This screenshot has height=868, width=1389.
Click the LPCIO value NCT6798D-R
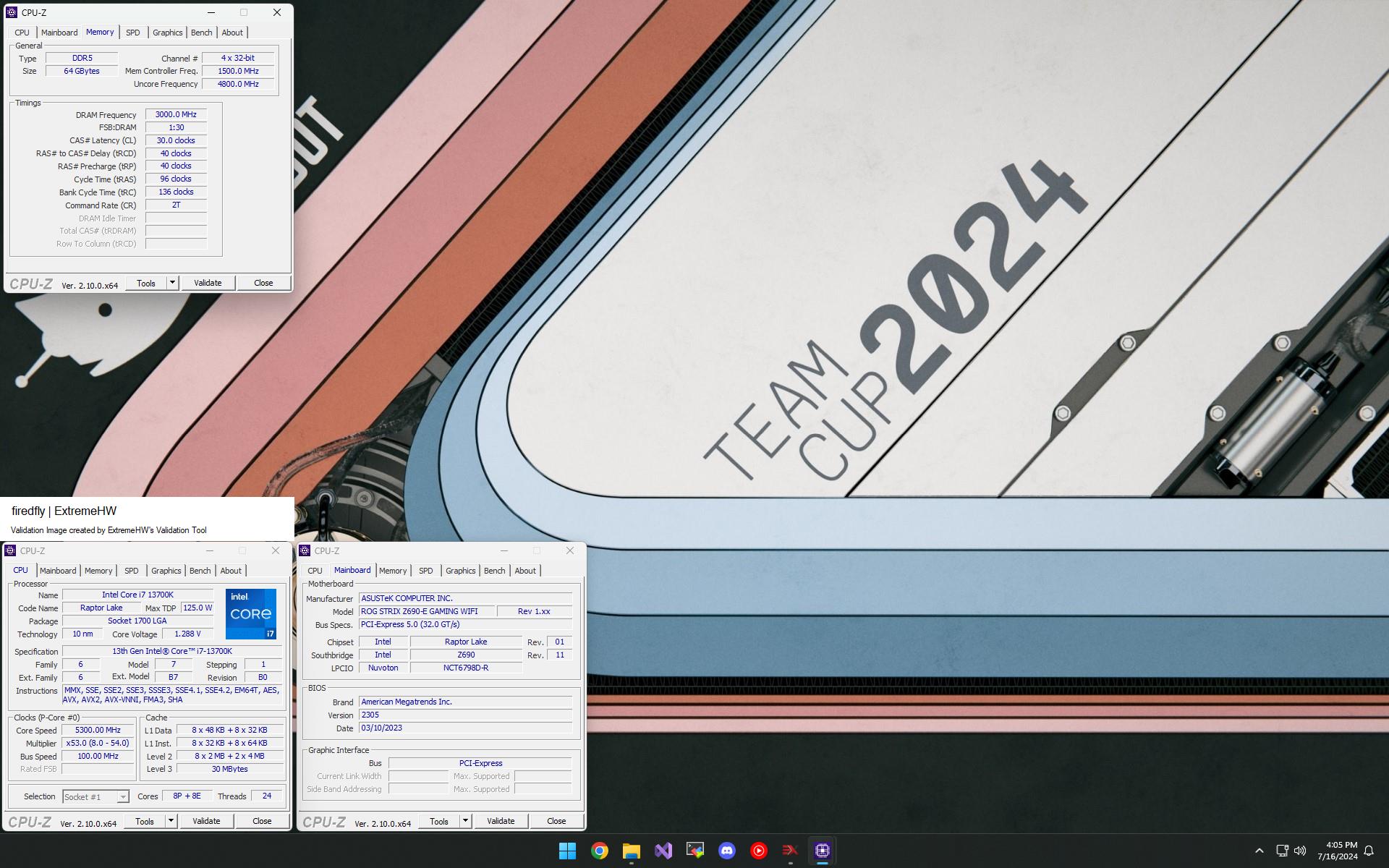(466, 668)
